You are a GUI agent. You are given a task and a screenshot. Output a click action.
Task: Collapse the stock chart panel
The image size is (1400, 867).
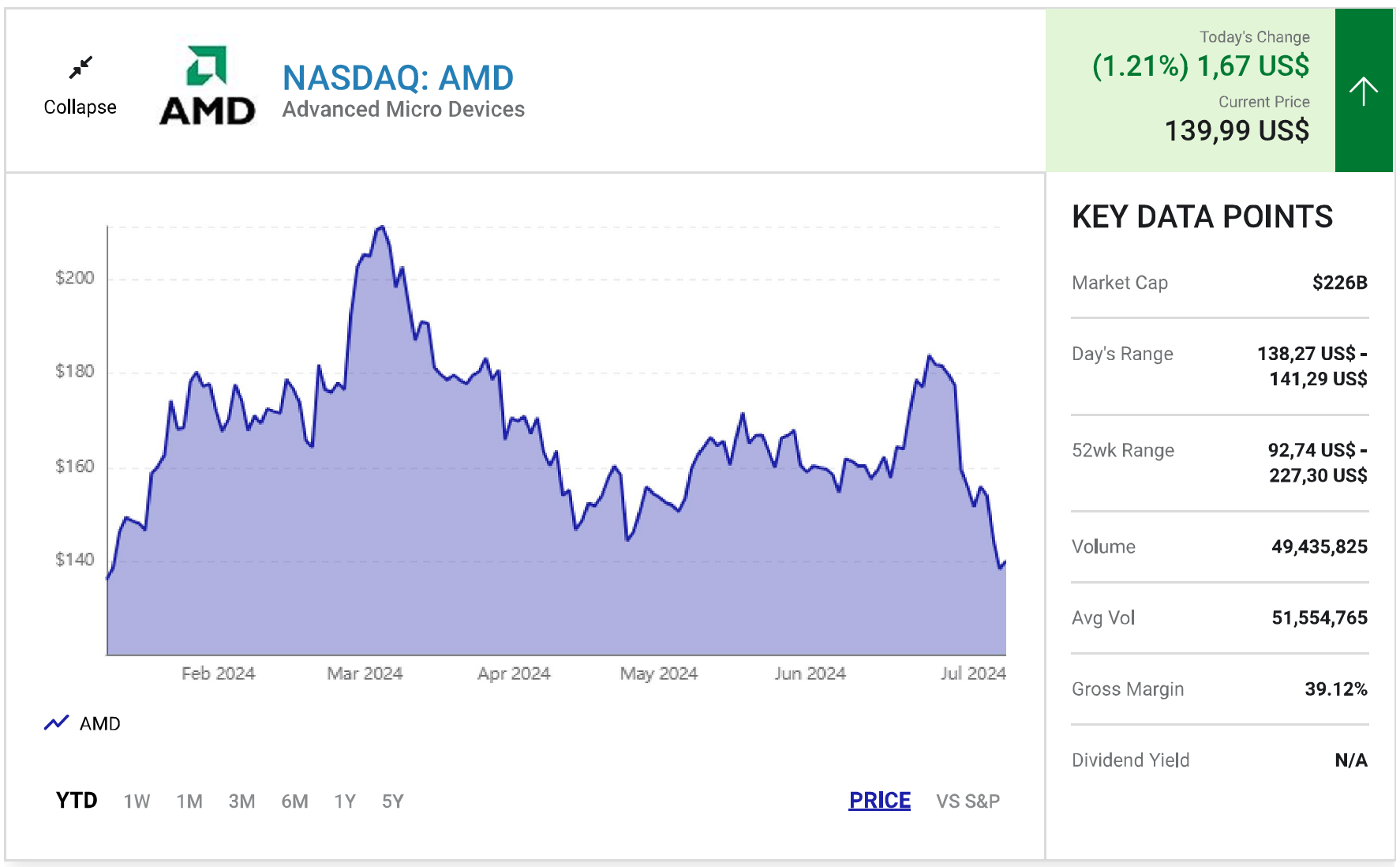tap(80, 107)
